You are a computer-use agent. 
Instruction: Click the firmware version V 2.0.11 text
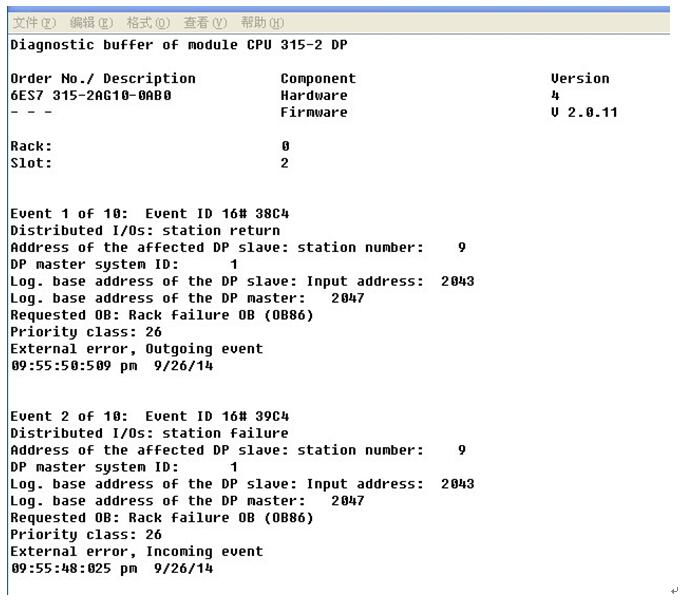[584, 113]
